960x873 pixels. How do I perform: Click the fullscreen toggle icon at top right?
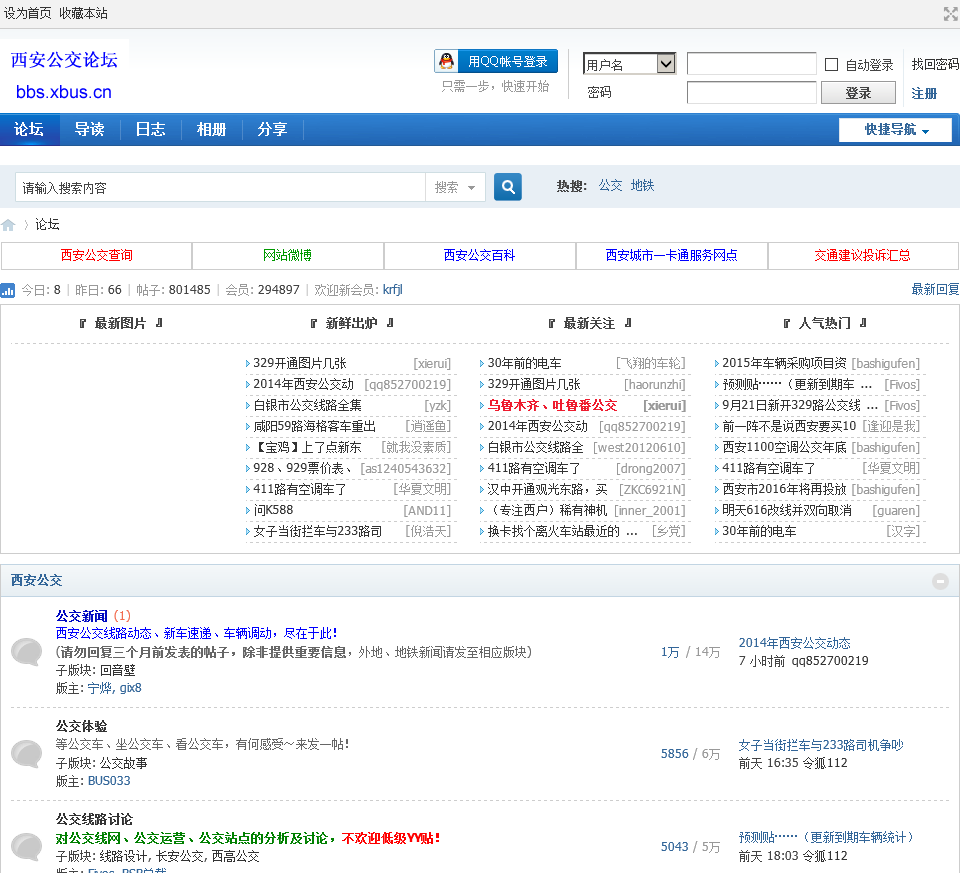[950, 13]
